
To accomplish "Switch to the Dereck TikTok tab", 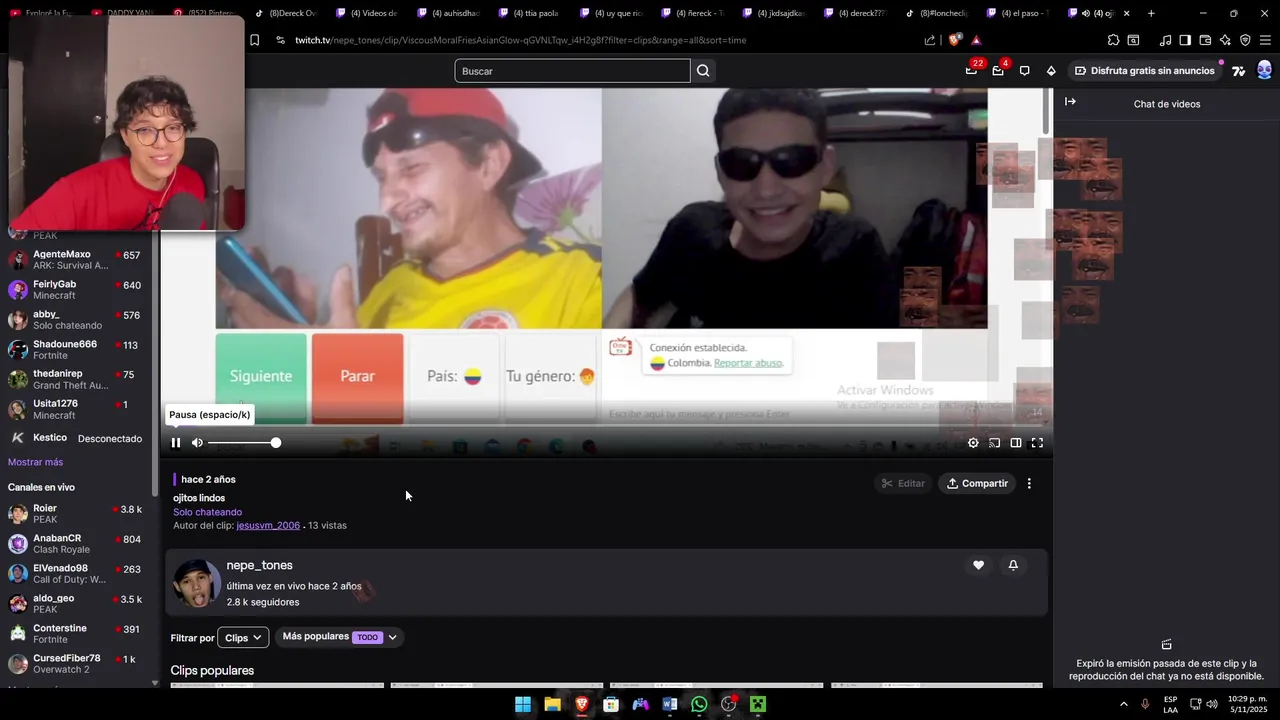I will tap(285, 13).
